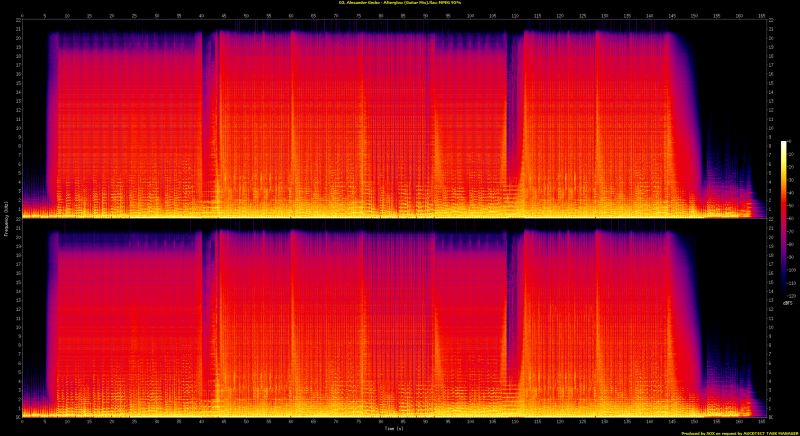The image size is (800, 436).
Task: Click the 5 second tick on top time axis
Action: click(44, 15)
